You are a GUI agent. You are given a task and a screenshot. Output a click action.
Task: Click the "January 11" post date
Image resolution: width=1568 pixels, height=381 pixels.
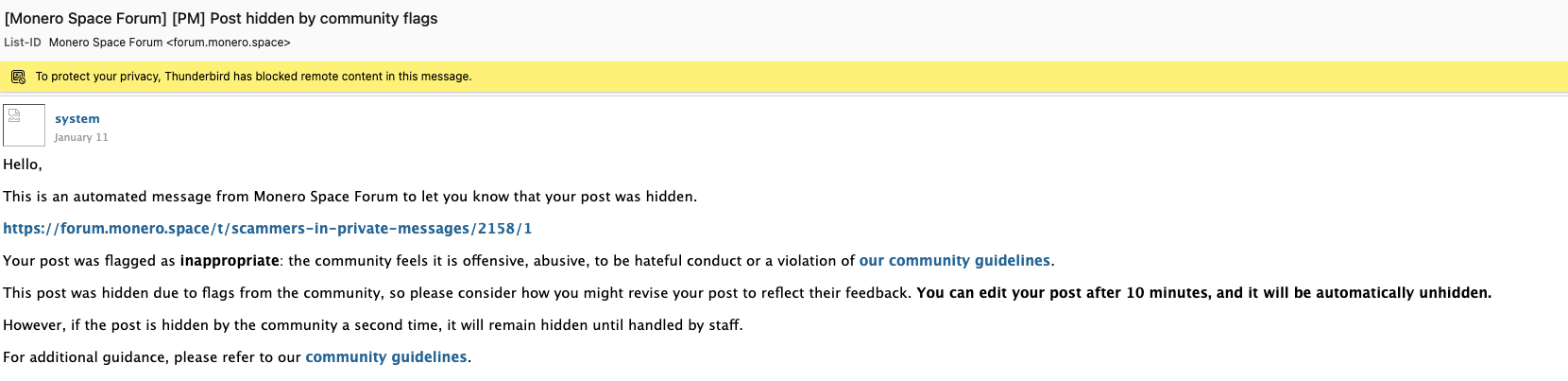tap(81, 137)
